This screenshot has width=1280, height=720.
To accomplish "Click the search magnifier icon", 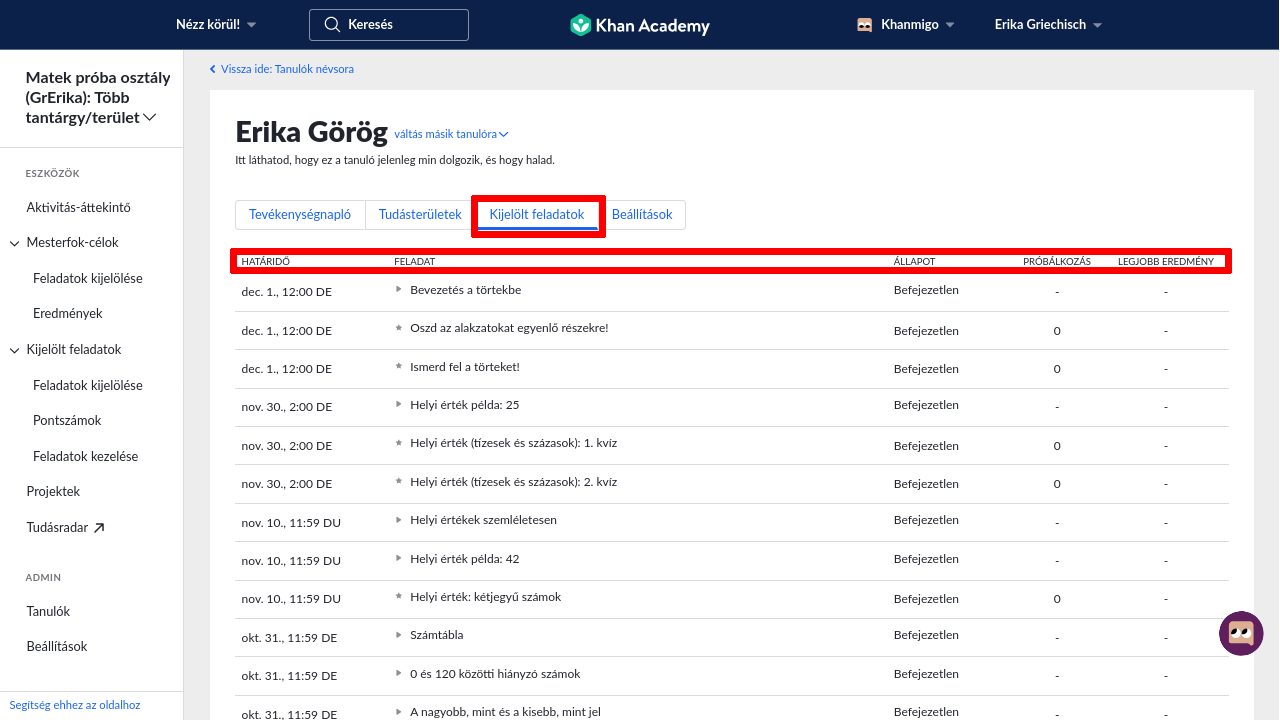I will pyautogui.click(x=332, y=25).
